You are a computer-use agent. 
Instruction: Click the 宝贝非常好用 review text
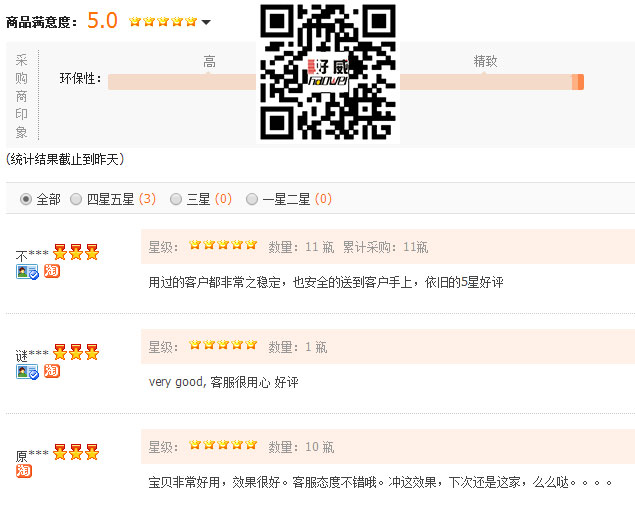pyautogui.click(x=381, y=482)
